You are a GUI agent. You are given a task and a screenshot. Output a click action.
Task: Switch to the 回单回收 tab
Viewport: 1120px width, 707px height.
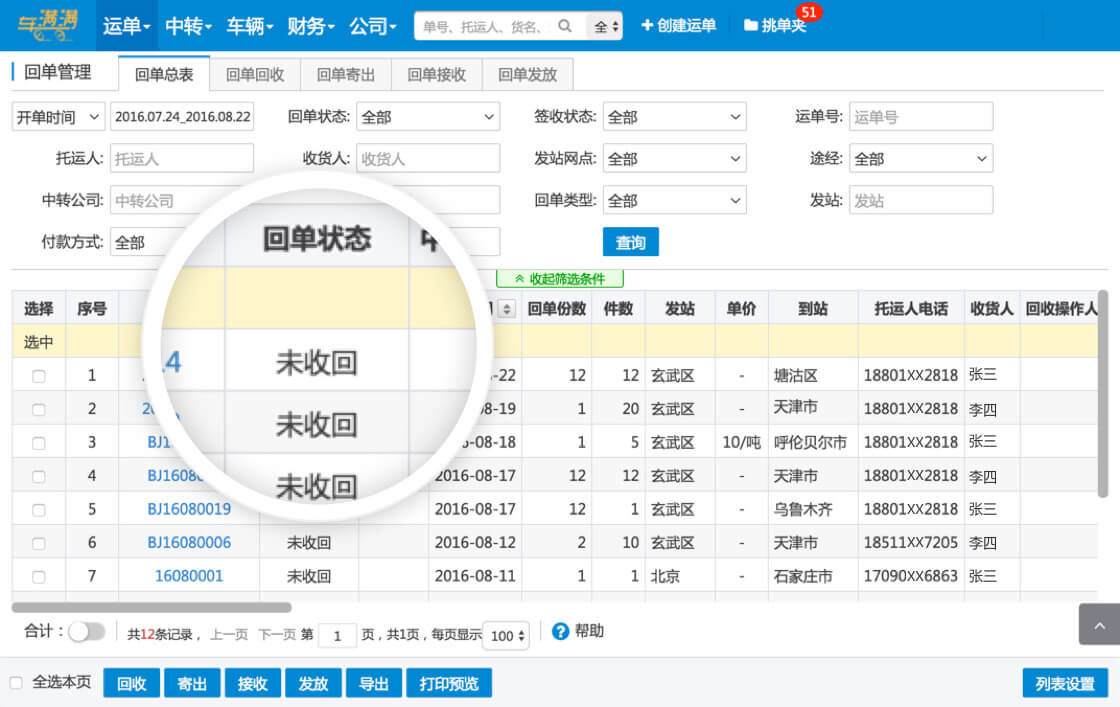255,74
